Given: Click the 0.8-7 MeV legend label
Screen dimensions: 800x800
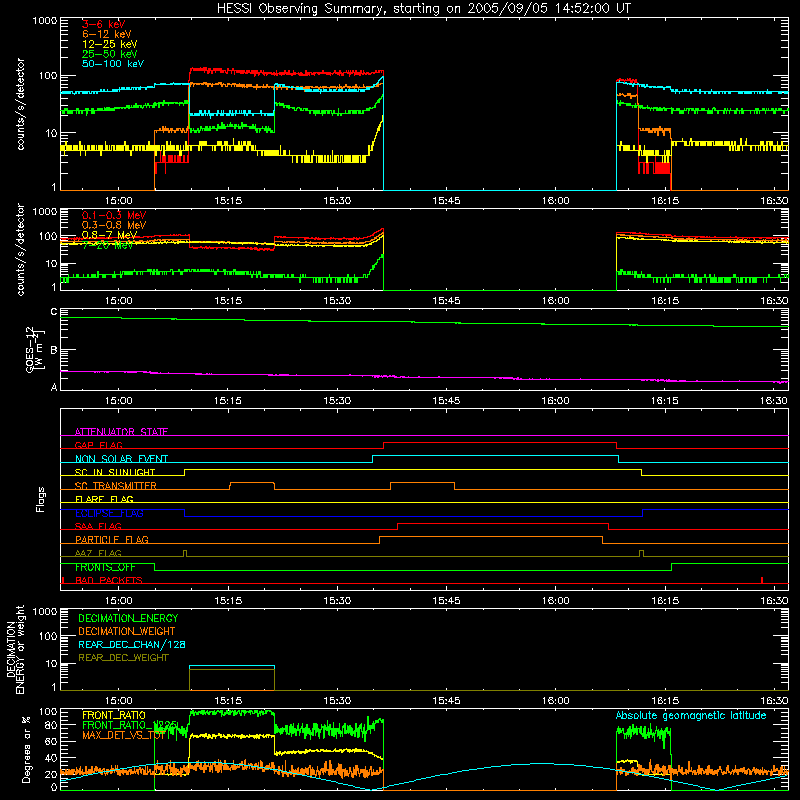Looking at the screenshot, I should point(110,235).
